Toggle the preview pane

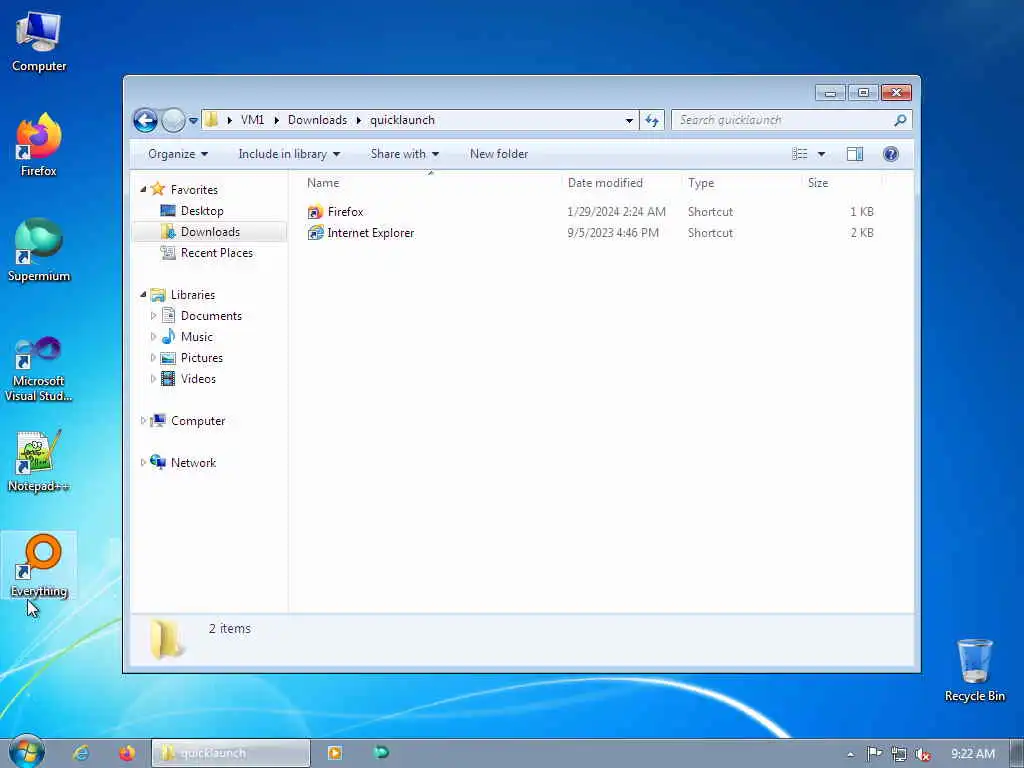855,154
